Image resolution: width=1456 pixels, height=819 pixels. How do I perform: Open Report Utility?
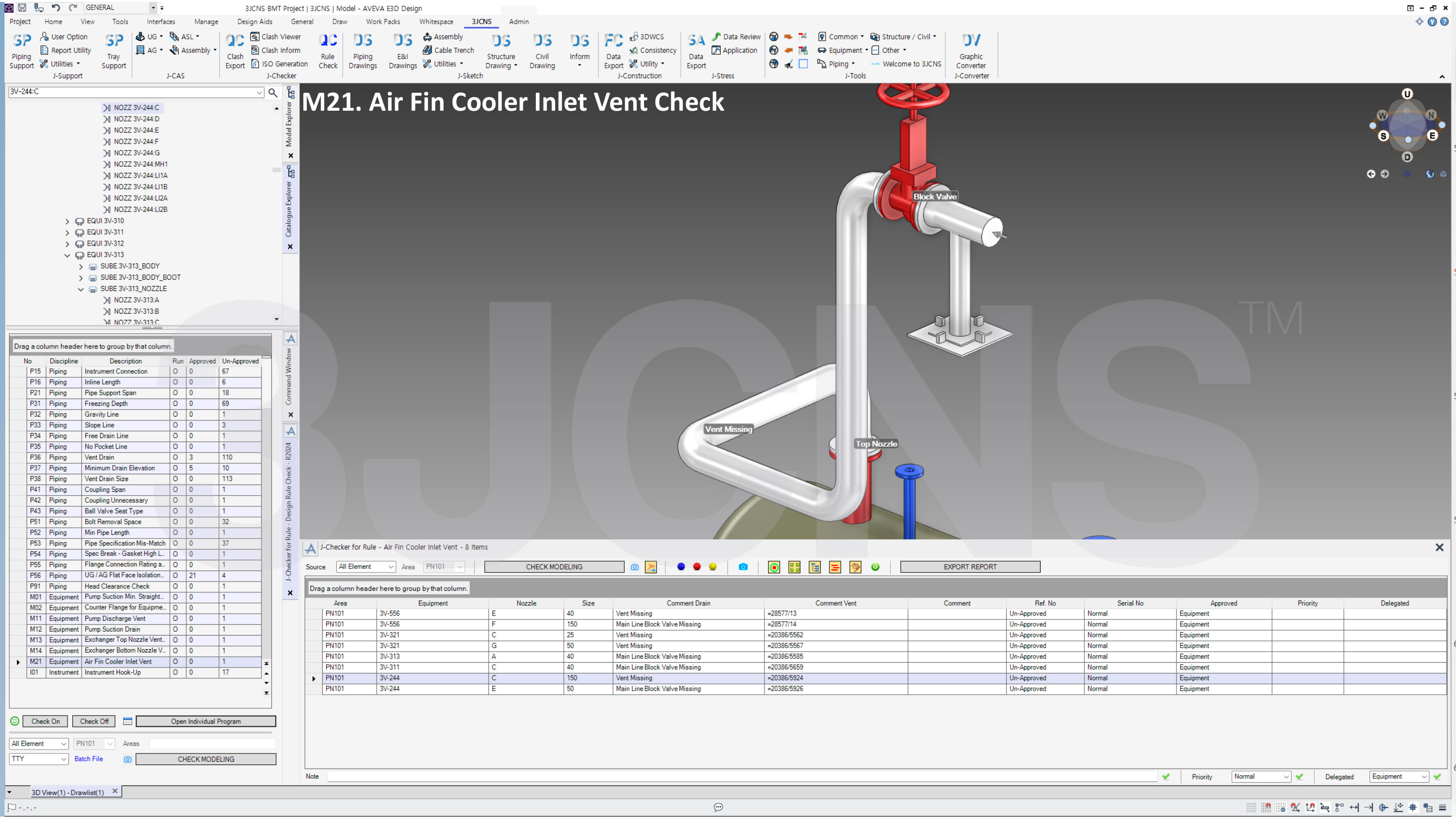[65, 50]
